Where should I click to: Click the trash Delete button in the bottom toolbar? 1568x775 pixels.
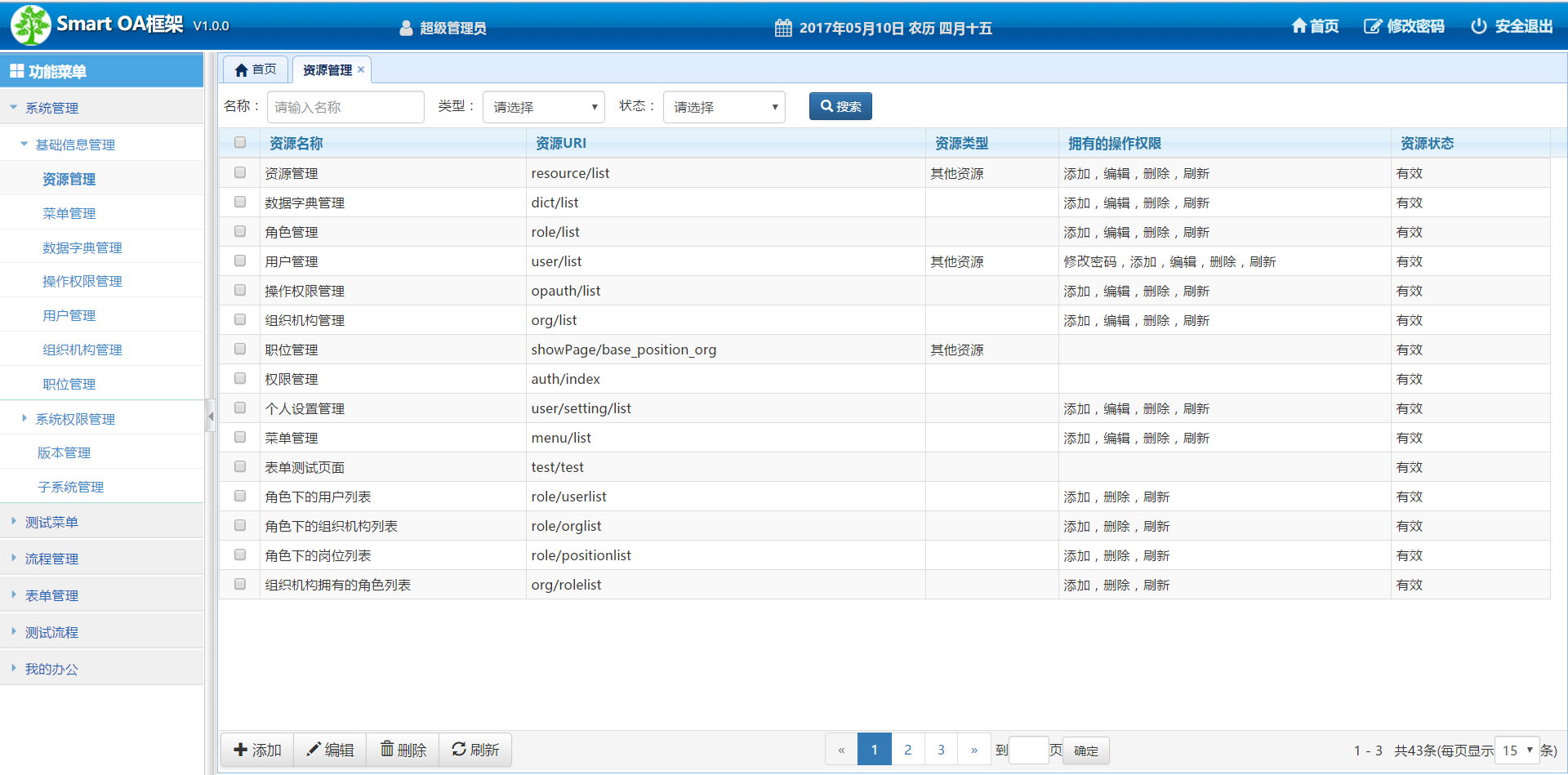tap(403, 750)
